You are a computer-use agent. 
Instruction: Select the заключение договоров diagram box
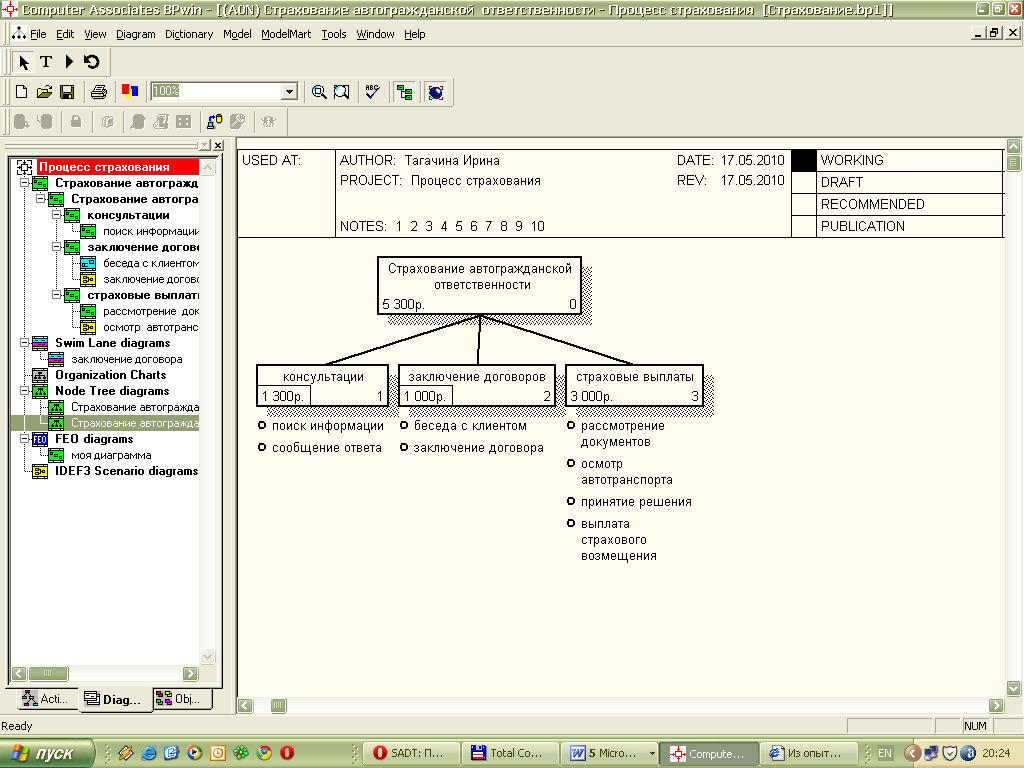click(477, 385)
